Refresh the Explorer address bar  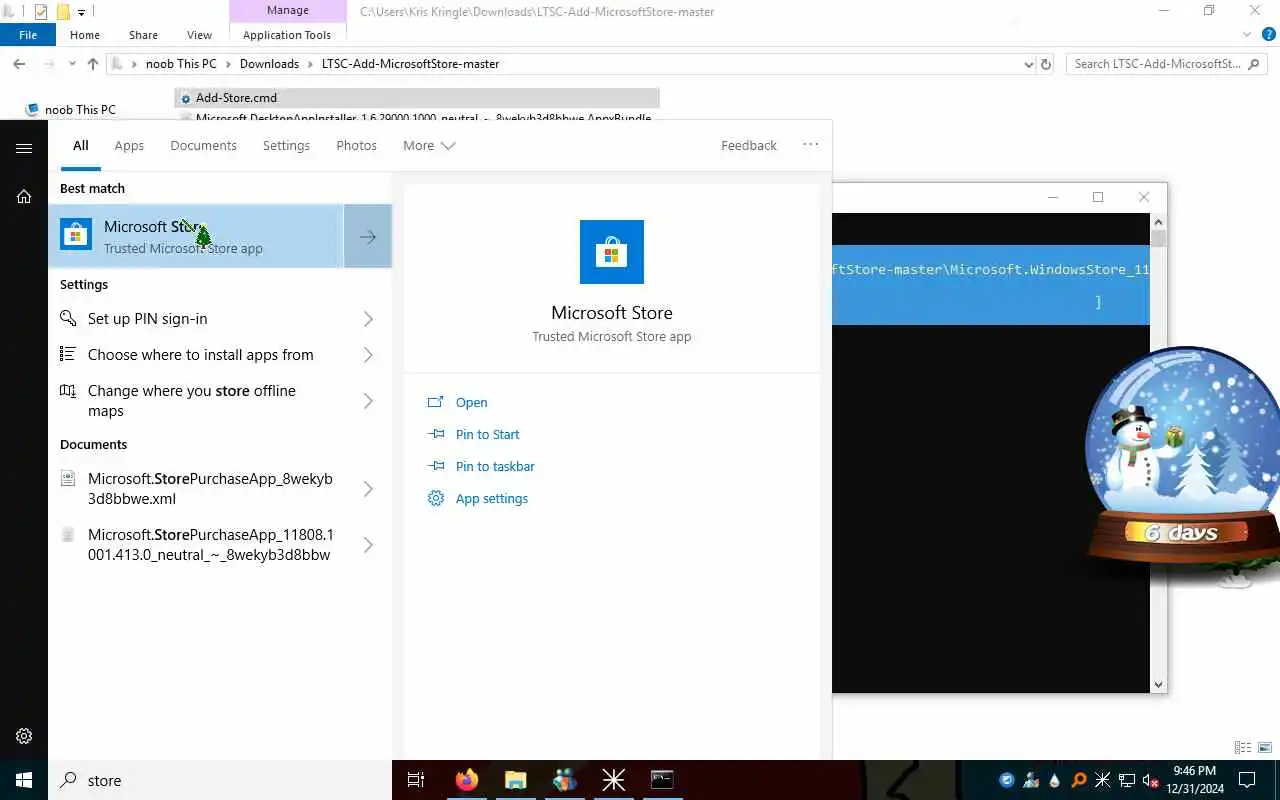1046,64
